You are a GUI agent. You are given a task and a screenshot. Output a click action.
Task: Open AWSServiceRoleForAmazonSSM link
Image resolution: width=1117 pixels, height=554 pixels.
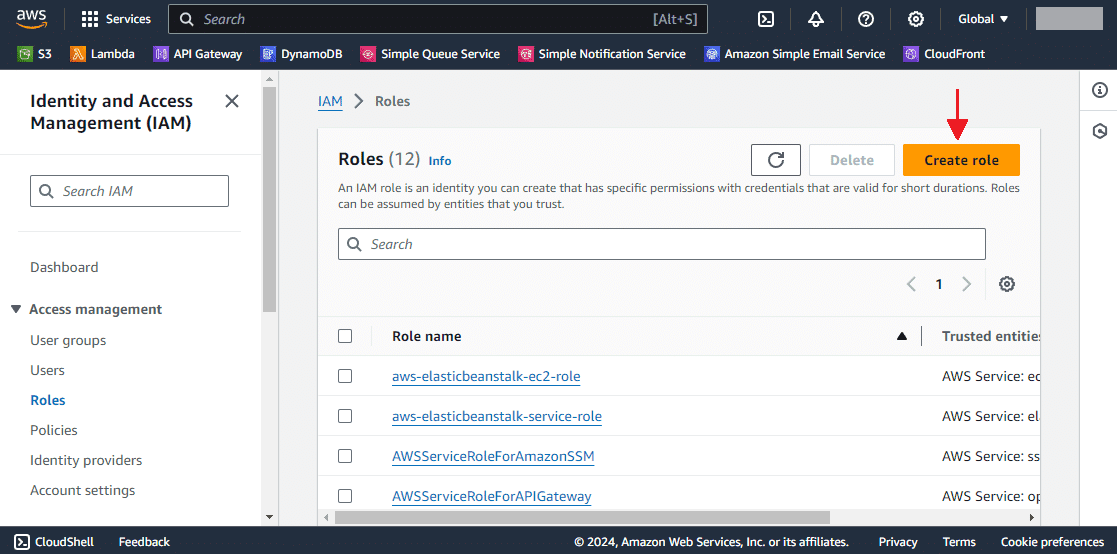493,456
